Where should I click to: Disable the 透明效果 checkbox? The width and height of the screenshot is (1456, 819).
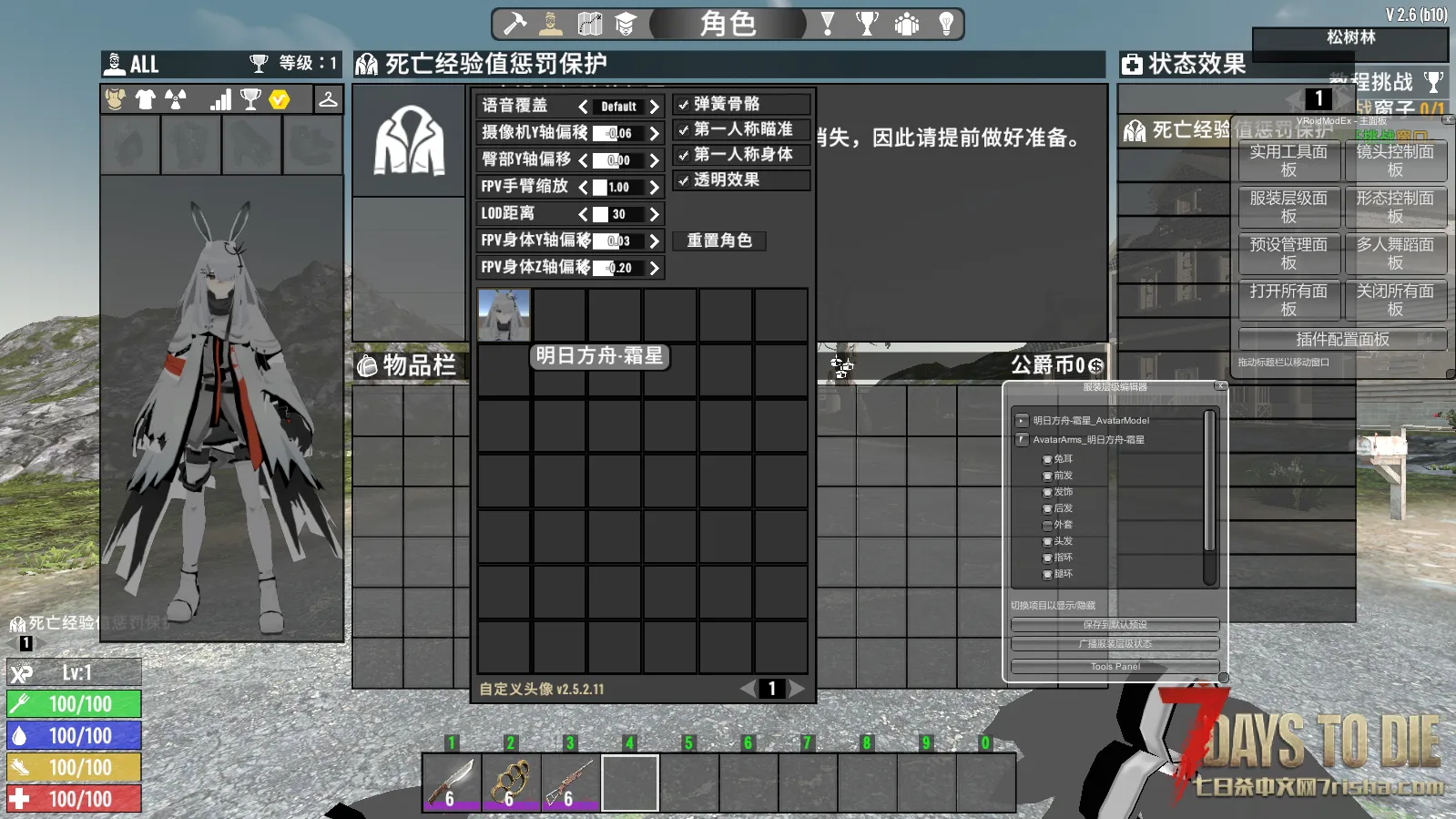(684, 180)
